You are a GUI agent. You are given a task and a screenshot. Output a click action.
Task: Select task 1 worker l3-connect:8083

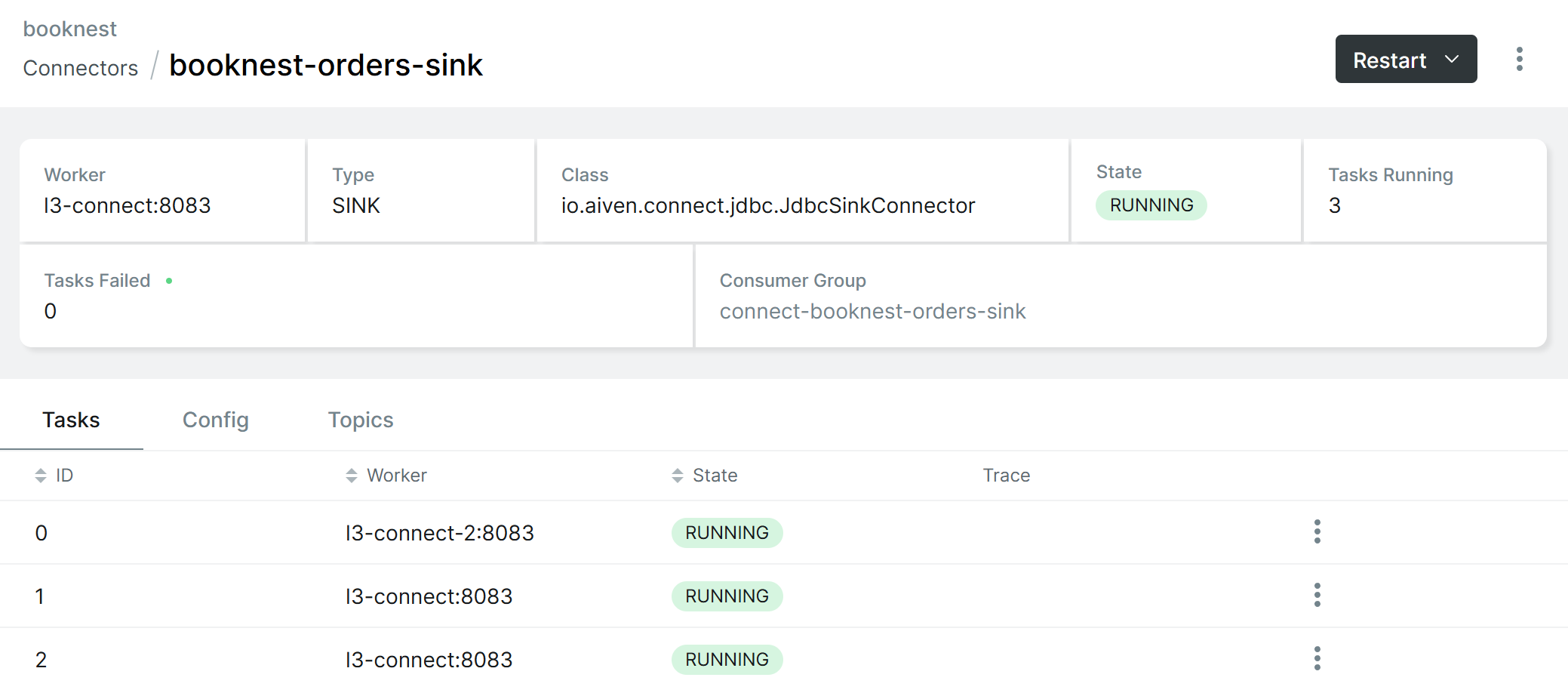tap(429, 596)
